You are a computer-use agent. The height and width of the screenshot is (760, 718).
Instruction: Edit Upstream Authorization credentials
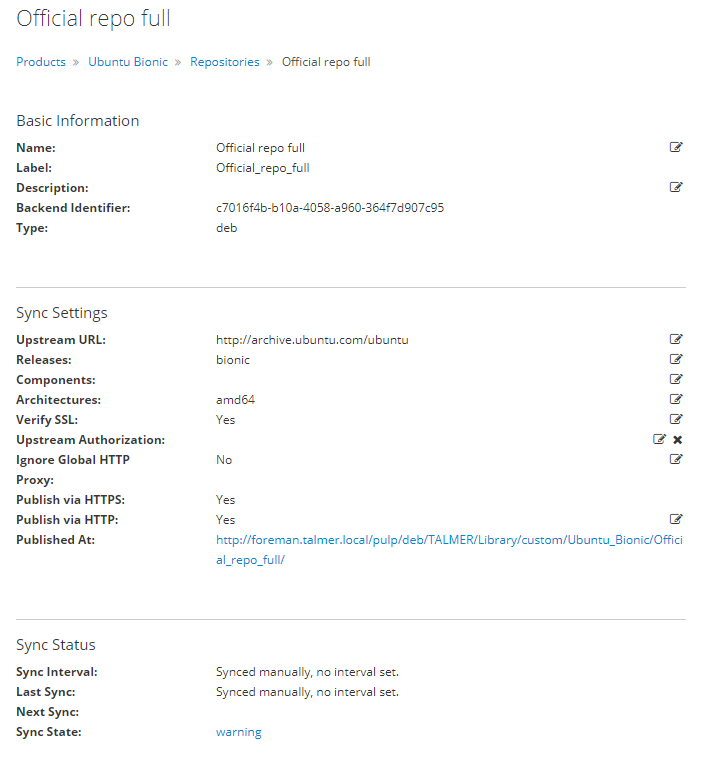pos(659,439)
